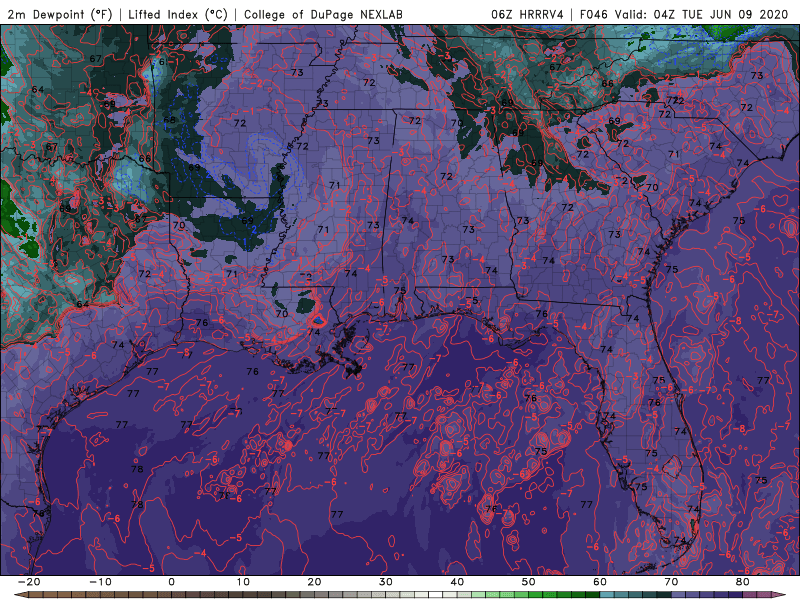Click the 70 label on the color scale
The width and height of the screenshot is (800, 600).
pos(671,582)
